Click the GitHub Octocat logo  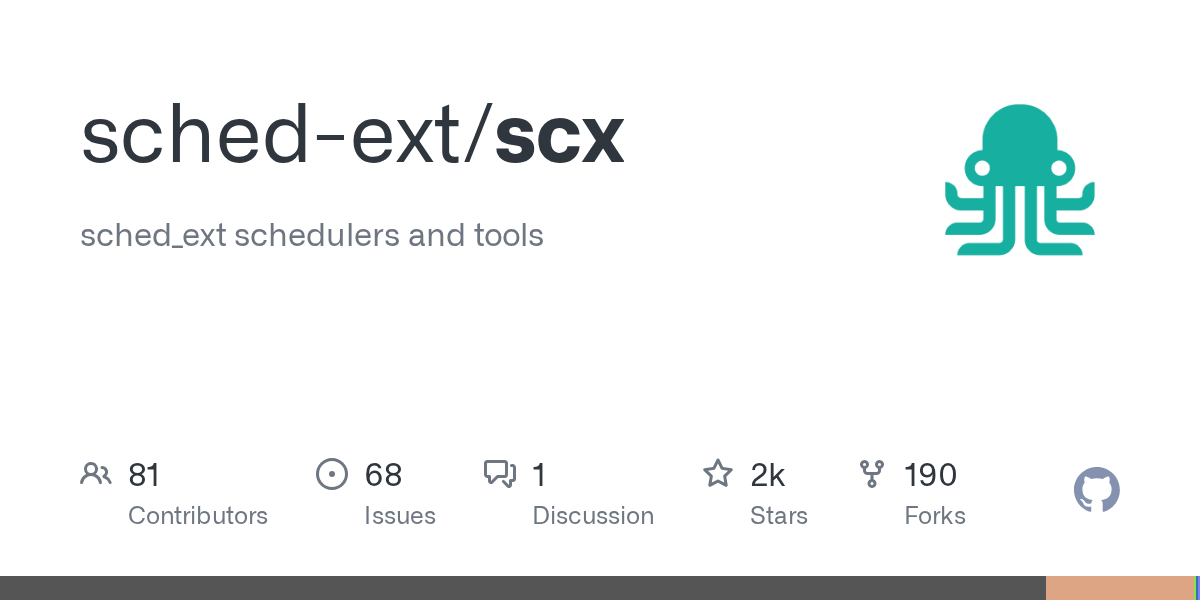[x=1096, y=490]
